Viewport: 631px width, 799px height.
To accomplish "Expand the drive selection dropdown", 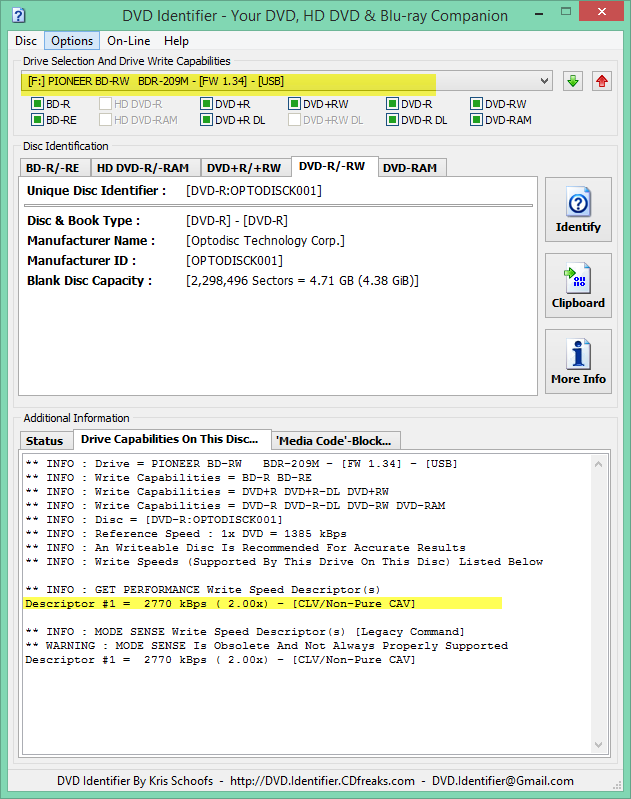I will [x=544, y=81].
